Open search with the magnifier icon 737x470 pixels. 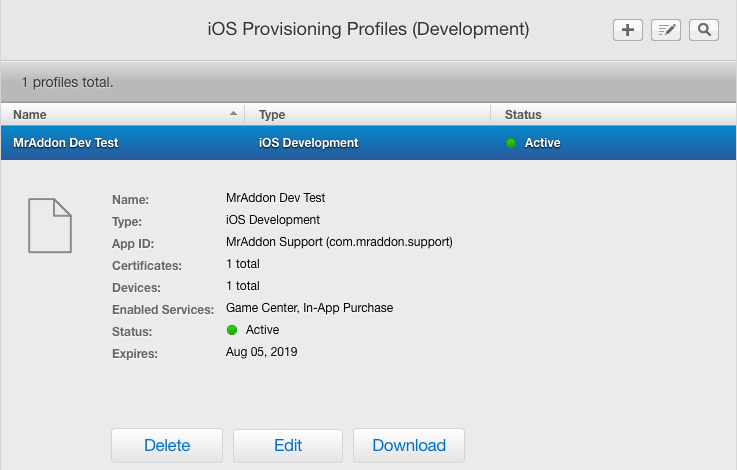point(704,30)
